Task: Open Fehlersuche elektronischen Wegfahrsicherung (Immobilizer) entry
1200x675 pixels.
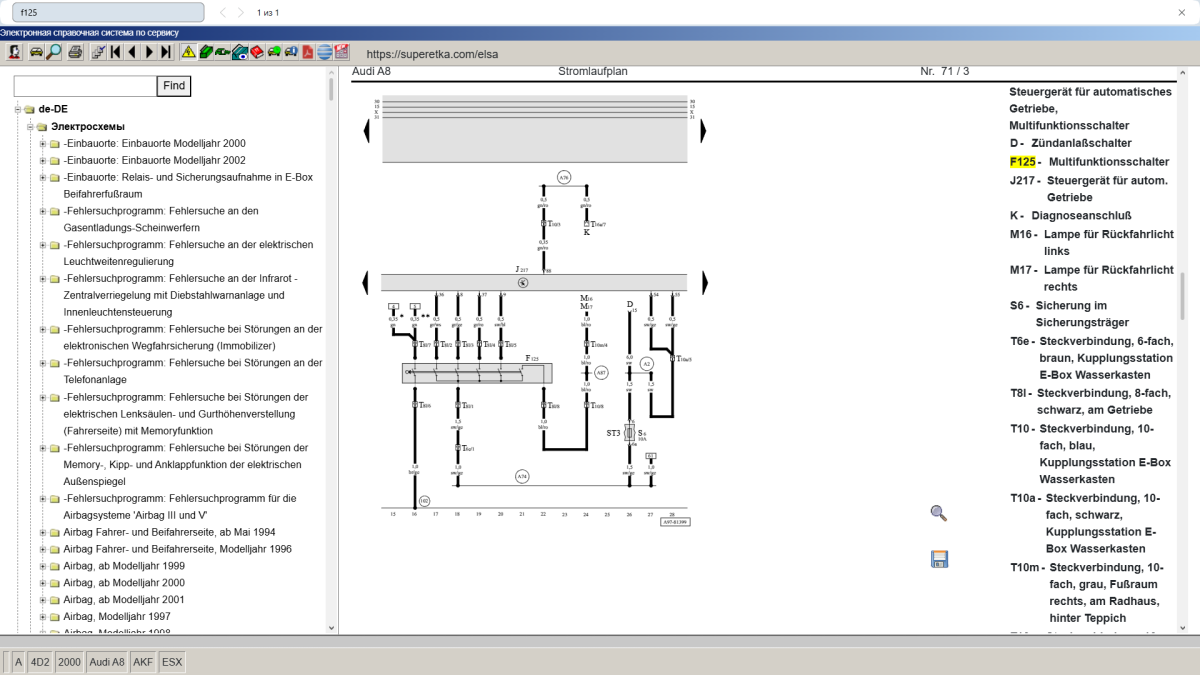Action: click(193, 337)
